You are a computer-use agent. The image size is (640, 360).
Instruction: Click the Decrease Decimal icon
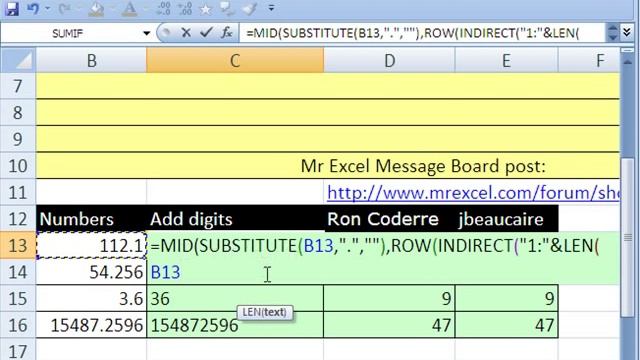click(185, 9)
